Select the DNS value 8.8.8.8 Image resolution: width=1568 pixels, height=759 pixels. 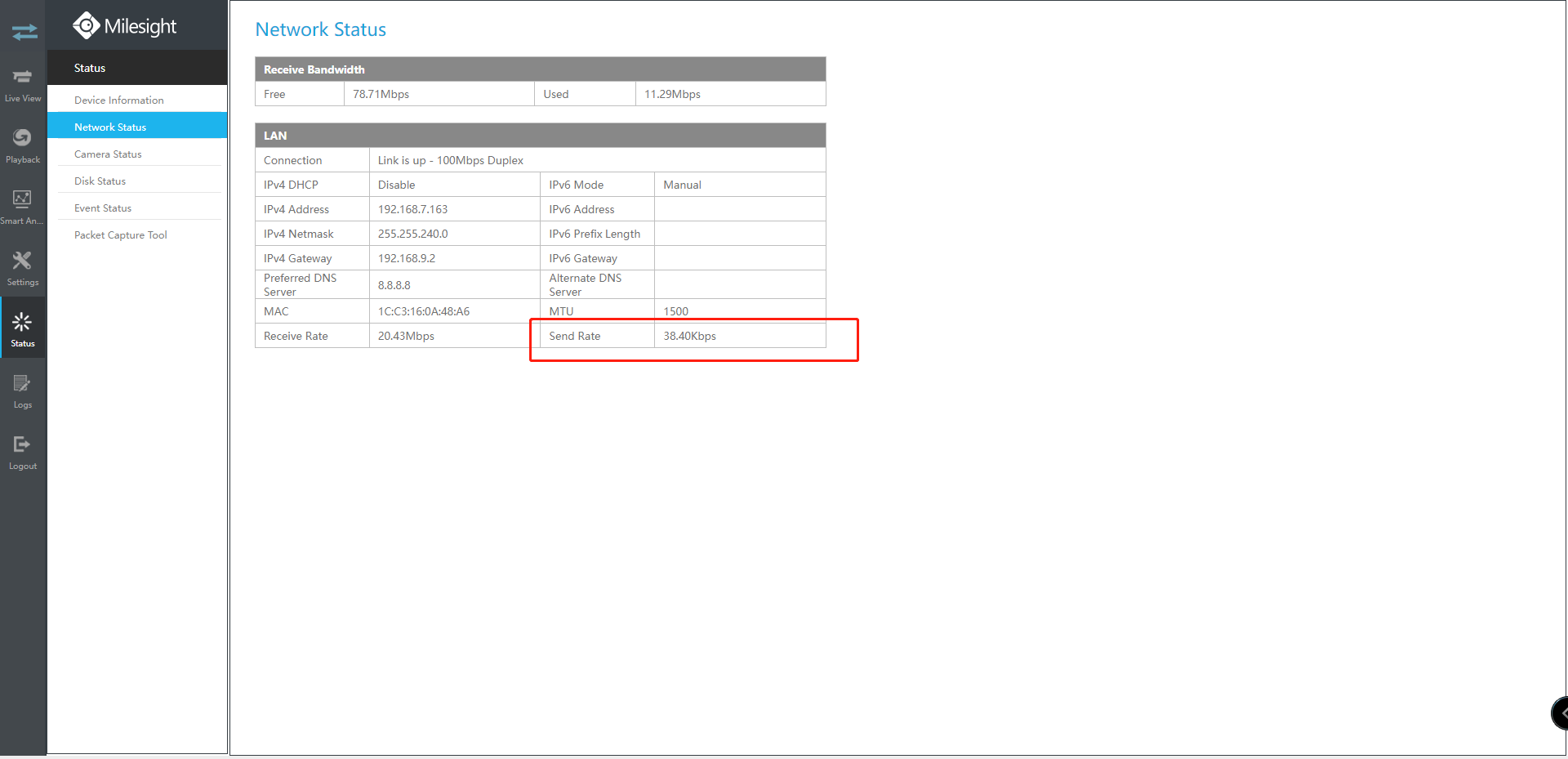[x=394, y=285]
